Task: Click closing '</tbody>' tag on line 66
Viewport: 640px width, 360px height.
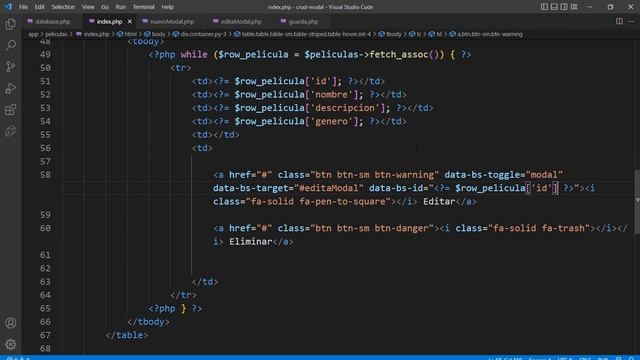Action: pos(148,322)
